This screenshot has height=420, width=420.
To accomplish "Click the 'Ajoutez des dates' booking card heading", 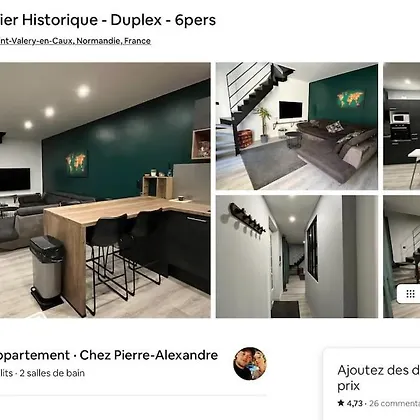I will [378, 378].
